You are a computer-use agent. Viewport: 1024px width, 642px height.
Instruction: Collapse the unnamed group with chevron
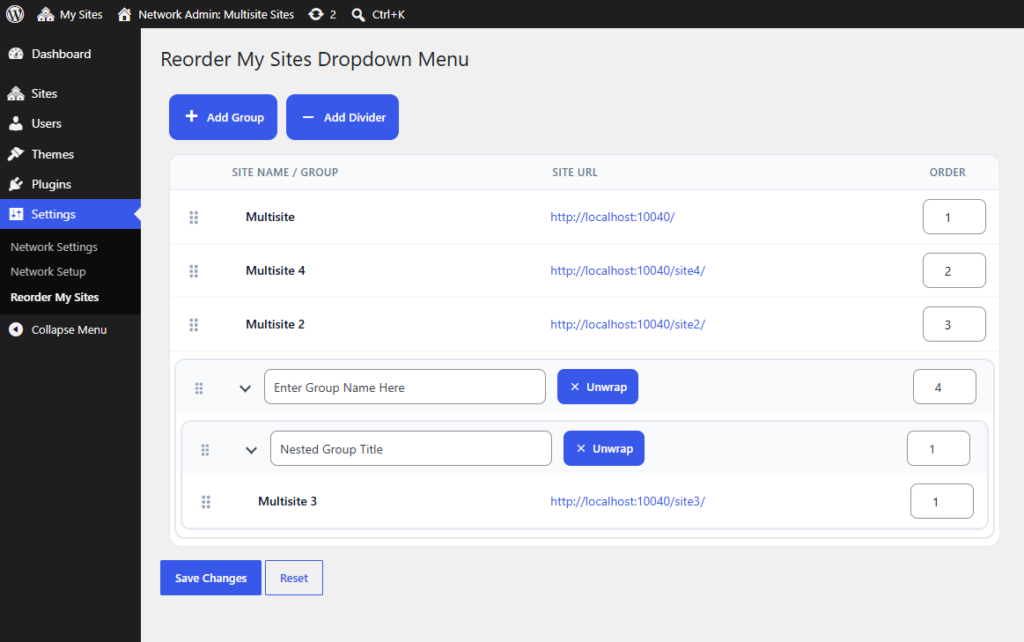[x=245, y=388]
